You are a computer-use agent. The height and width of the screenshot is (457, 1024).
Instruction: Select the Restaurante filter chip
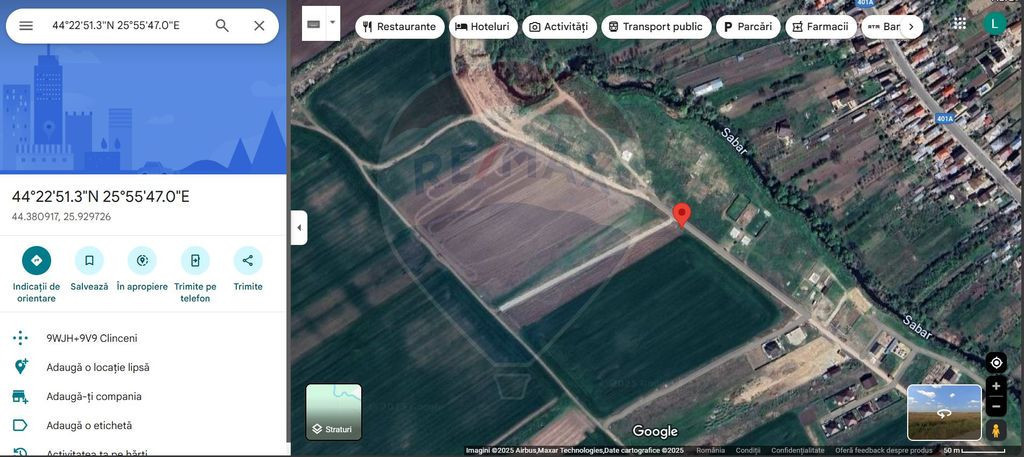399,27
